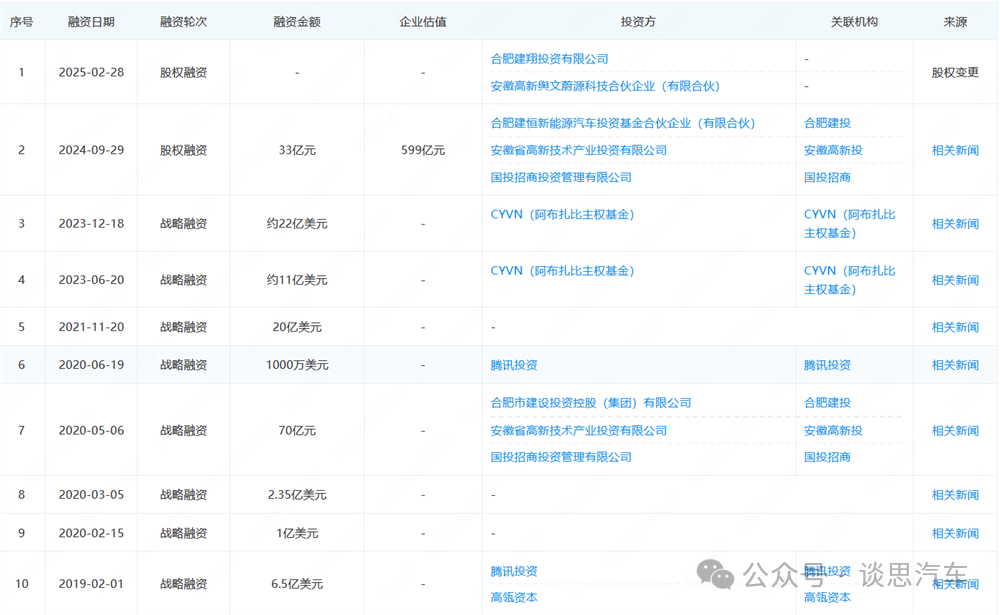The height and width of the screenshot is (615, 1000).
Task: Open 国投招商投资管理有限公司 in row 7
Action: click(x=561, y=457)
